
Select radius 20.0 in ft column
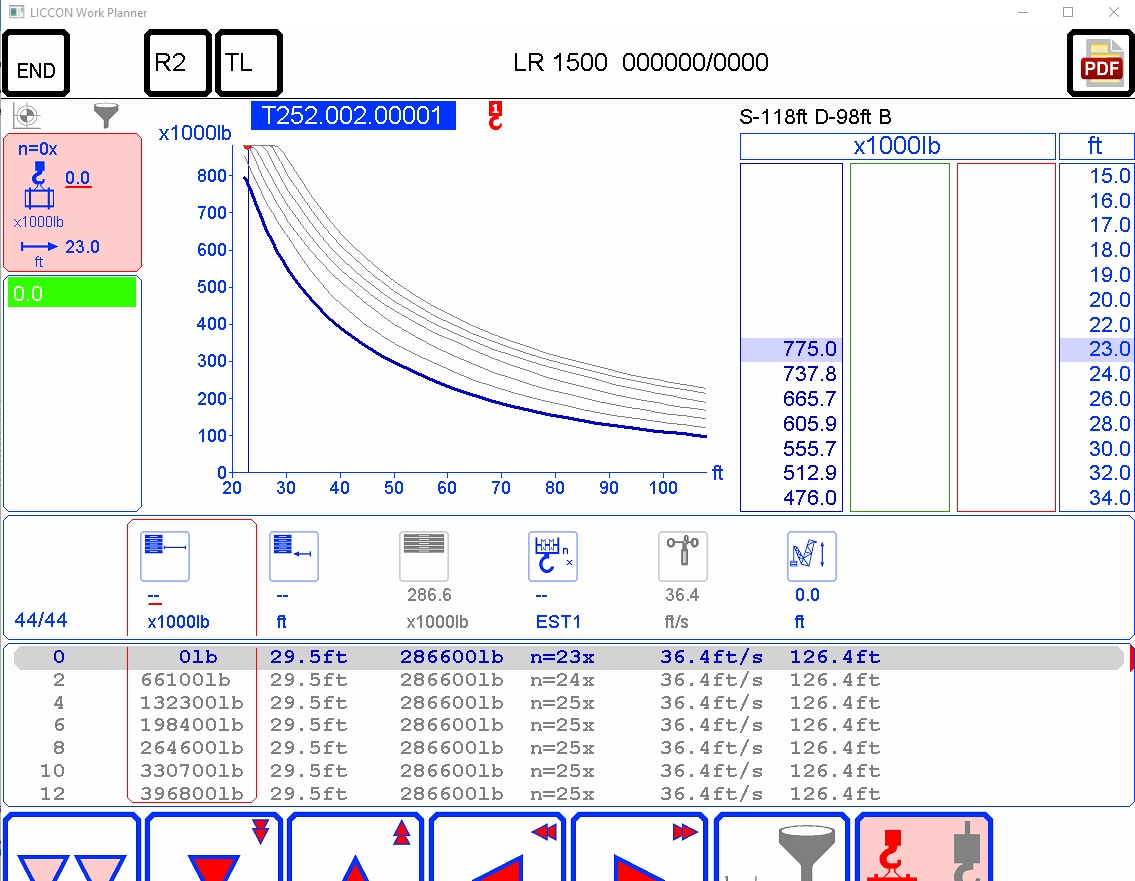coord(1110,300)
